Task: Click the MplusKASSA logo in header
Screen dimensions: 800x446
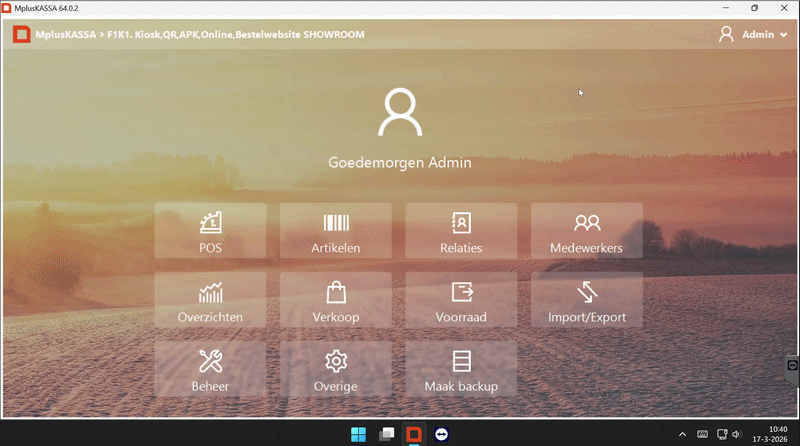Action: pyautogui.click(x=20, y=34)
